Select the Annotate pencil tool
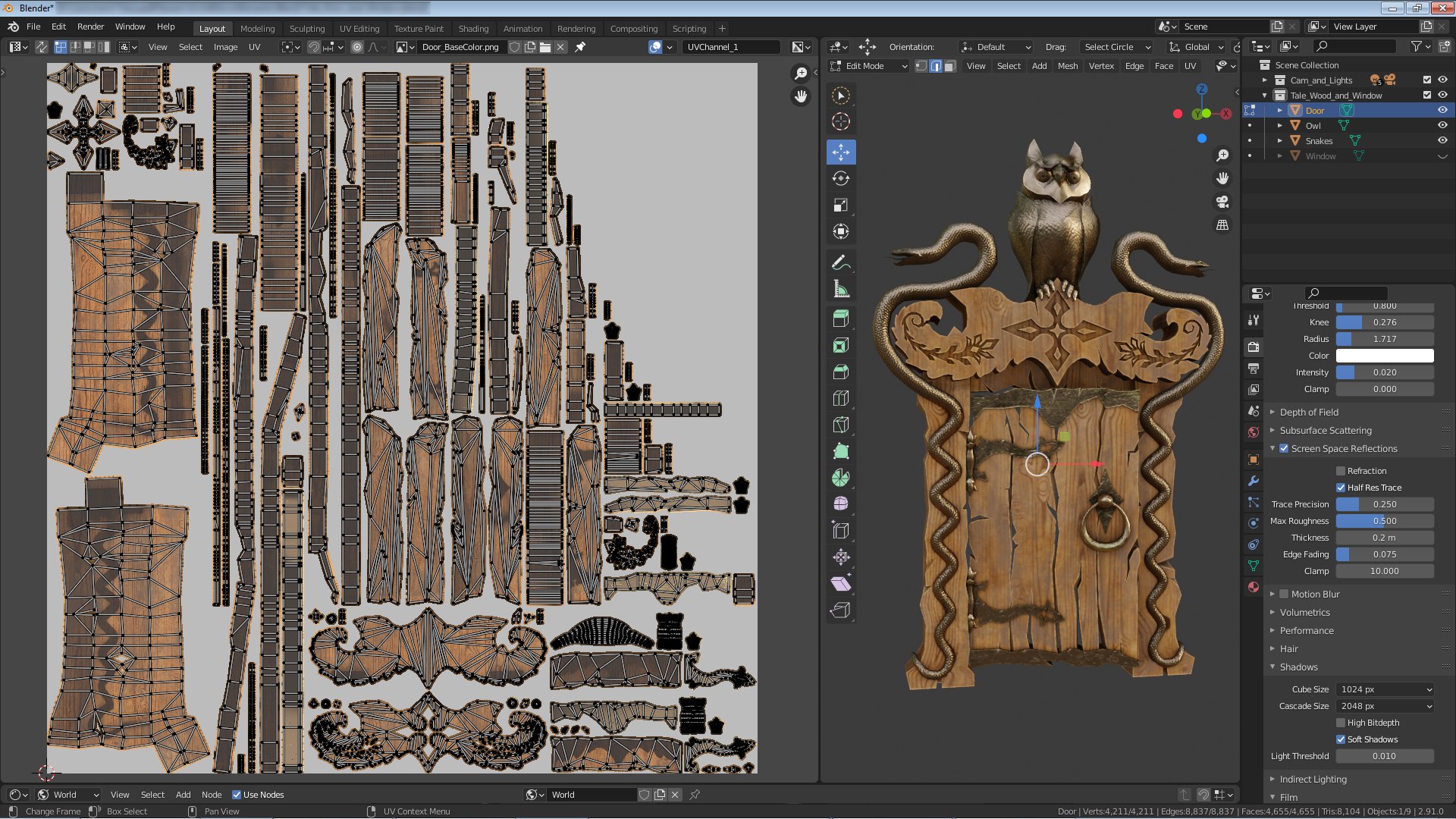The width and height of the screenshot is (1456, 819). [840, 262]
